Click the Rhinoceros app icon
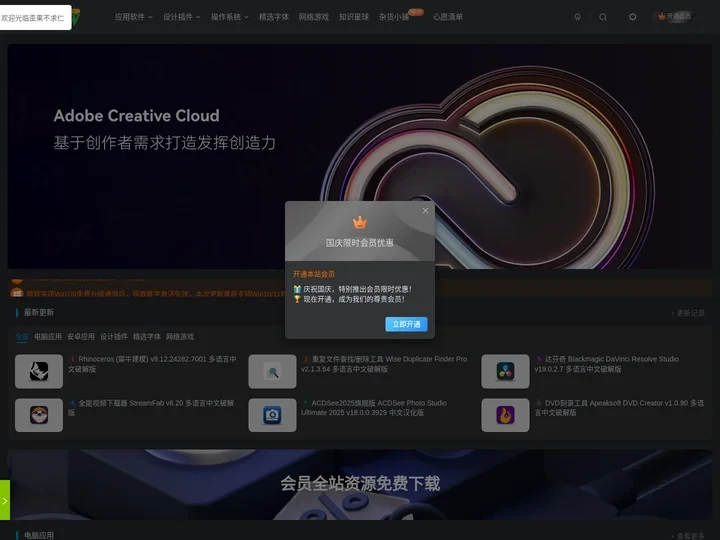The width and height of the screenshot is (720, 540). 39,371
